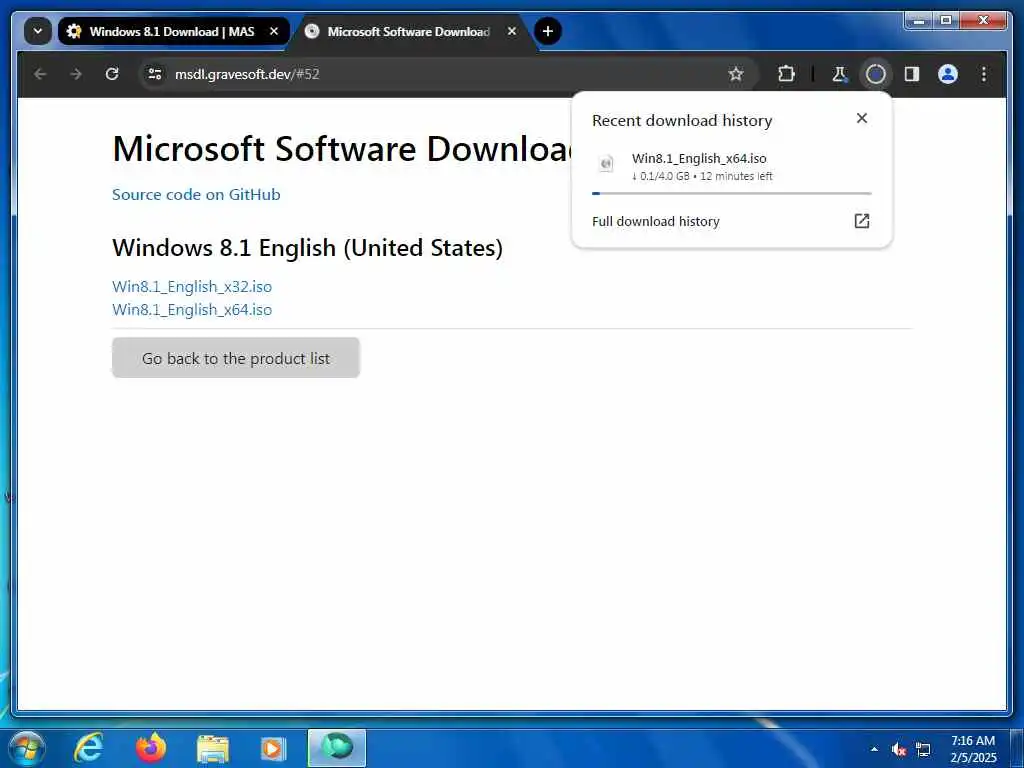1024x768 pixels.
Task: Toggle the downloads progress icon
Action: 876,74
